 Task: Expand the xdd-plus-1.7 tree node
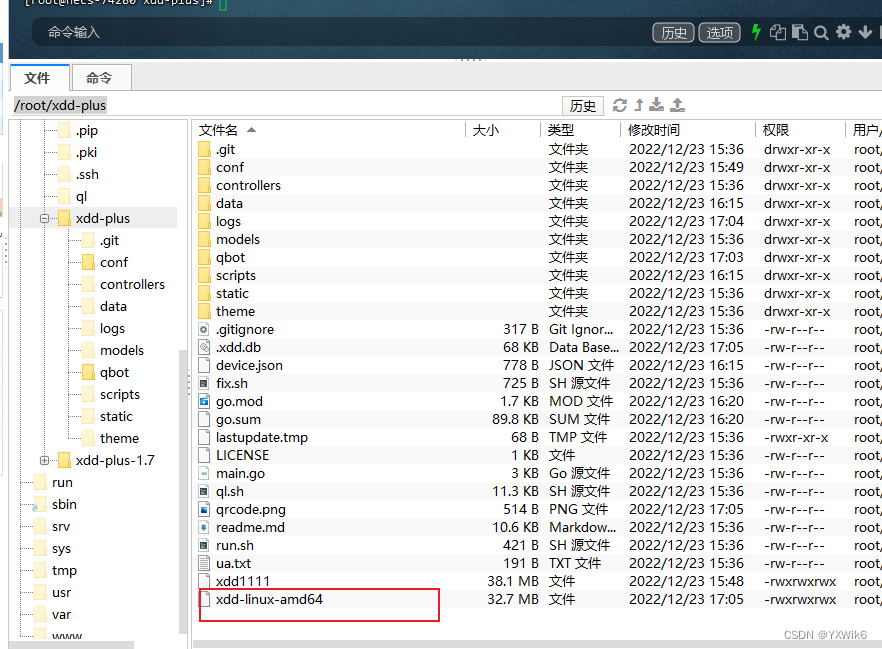pyautogui.click(x=44, y=460)
